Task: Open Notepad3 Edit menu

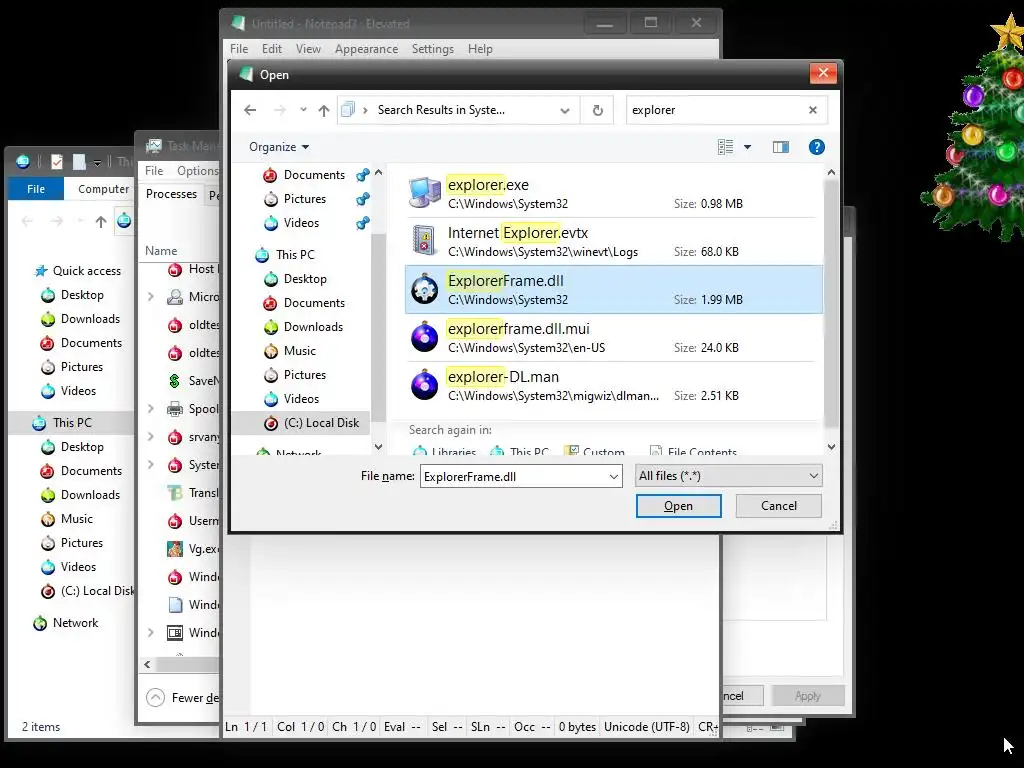Action: [272, 49]
